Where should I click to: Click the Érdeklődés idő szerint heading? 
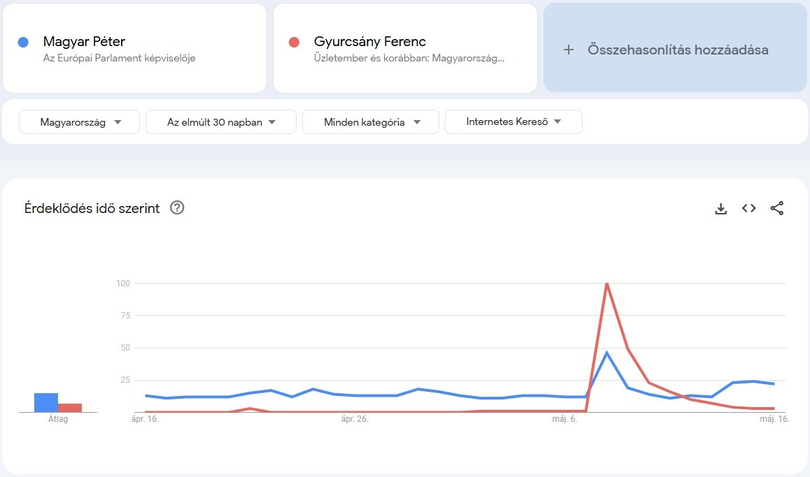[92, 208]
